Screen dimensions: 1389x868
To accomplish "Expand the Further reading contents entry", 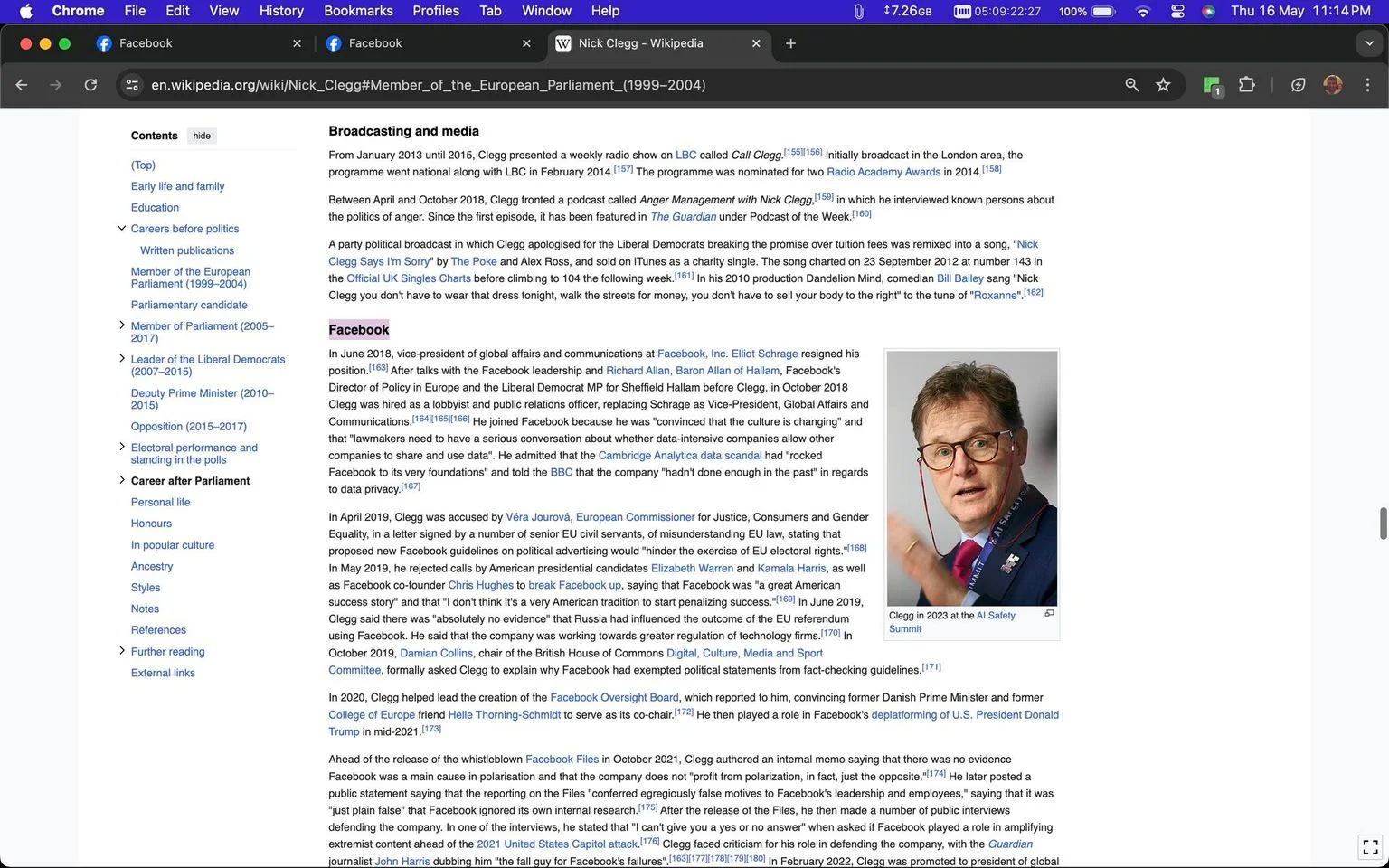I will tap(121, 651).
